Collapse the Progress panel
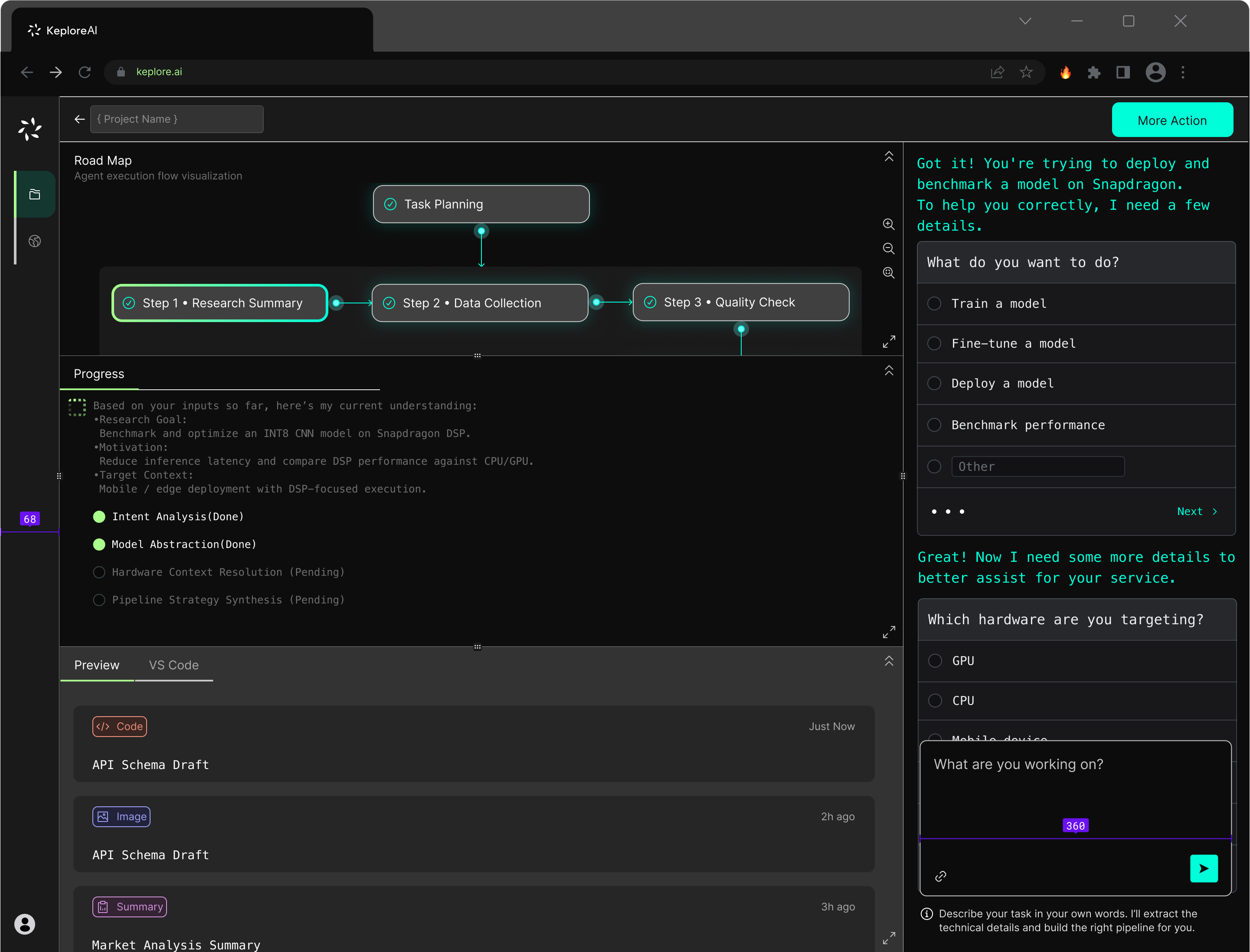The image size is (1250, 952). tap(889, 370)
